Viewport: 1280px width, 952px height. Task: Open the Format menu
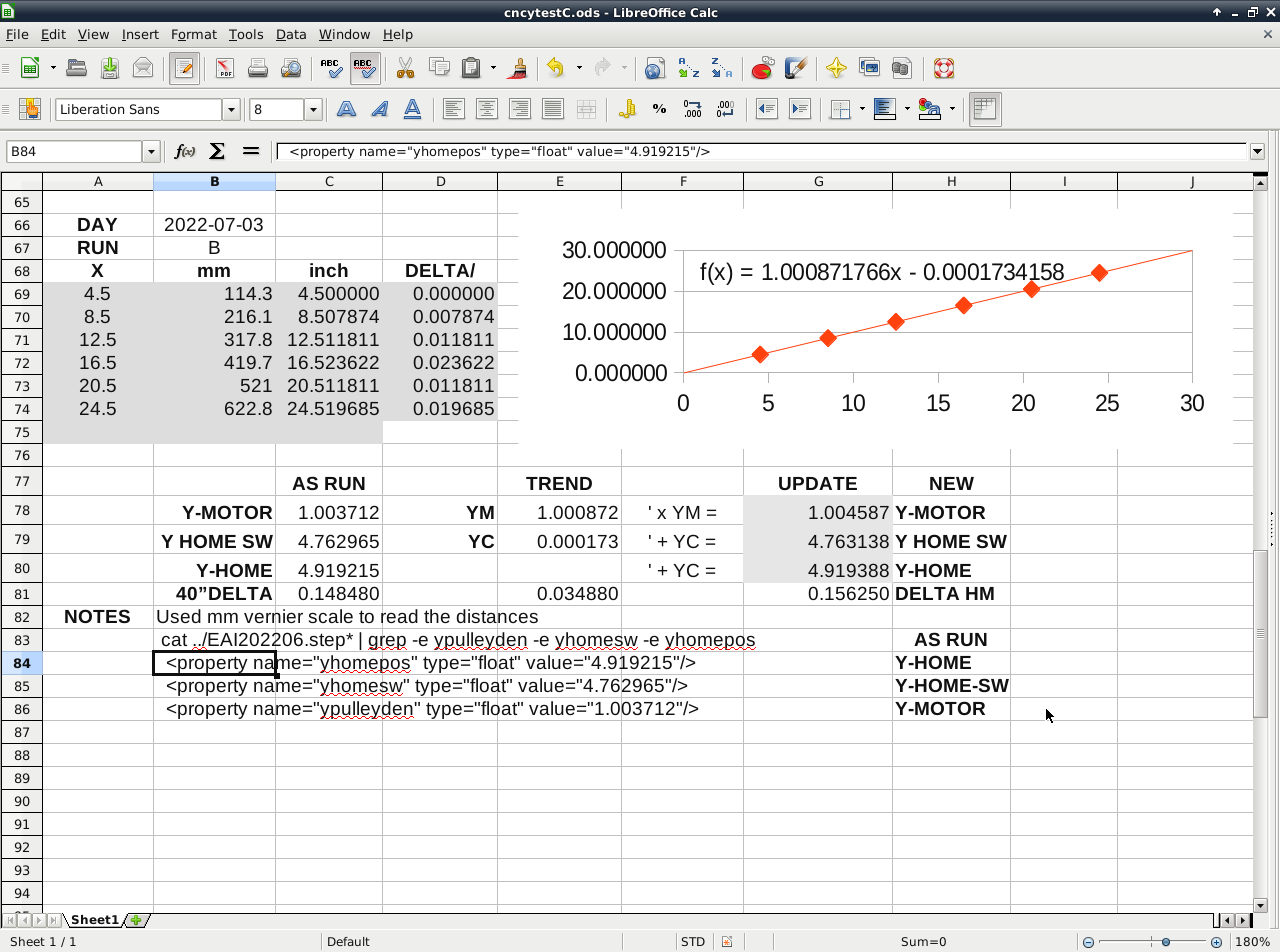tap(194, 34)
